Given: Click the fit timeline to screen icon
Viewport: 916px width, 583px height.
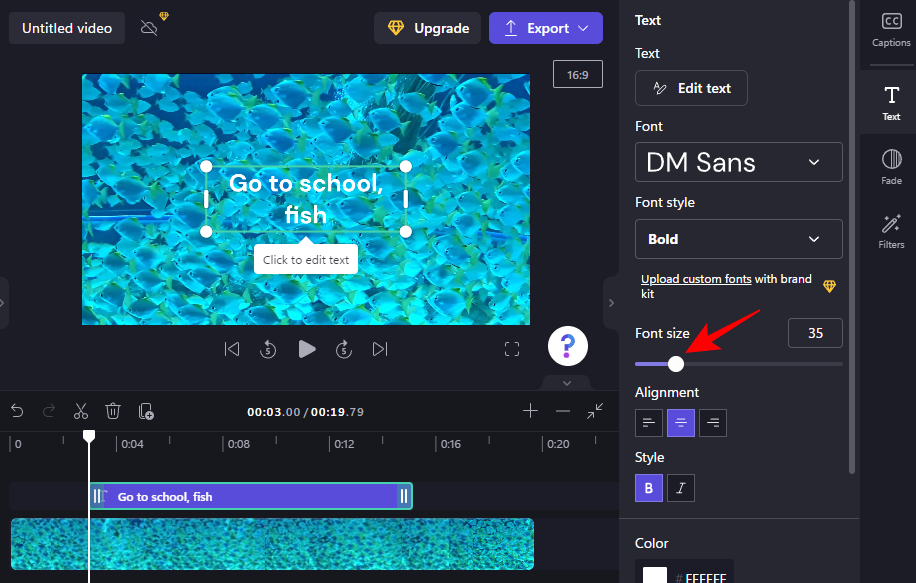Looking at the screenshot, I should pyautogui.click(x=596, y=411).
